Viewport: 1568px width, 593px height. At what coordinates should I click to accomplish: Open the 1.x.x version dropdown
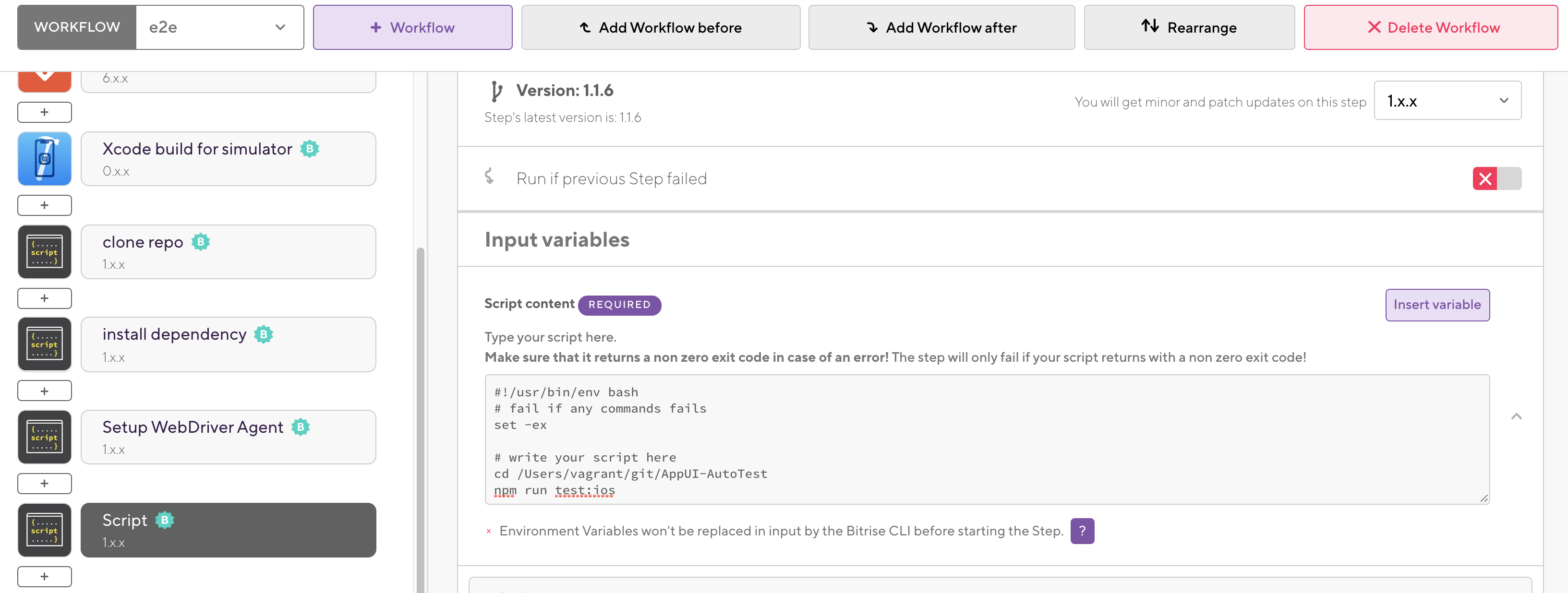1447,101
